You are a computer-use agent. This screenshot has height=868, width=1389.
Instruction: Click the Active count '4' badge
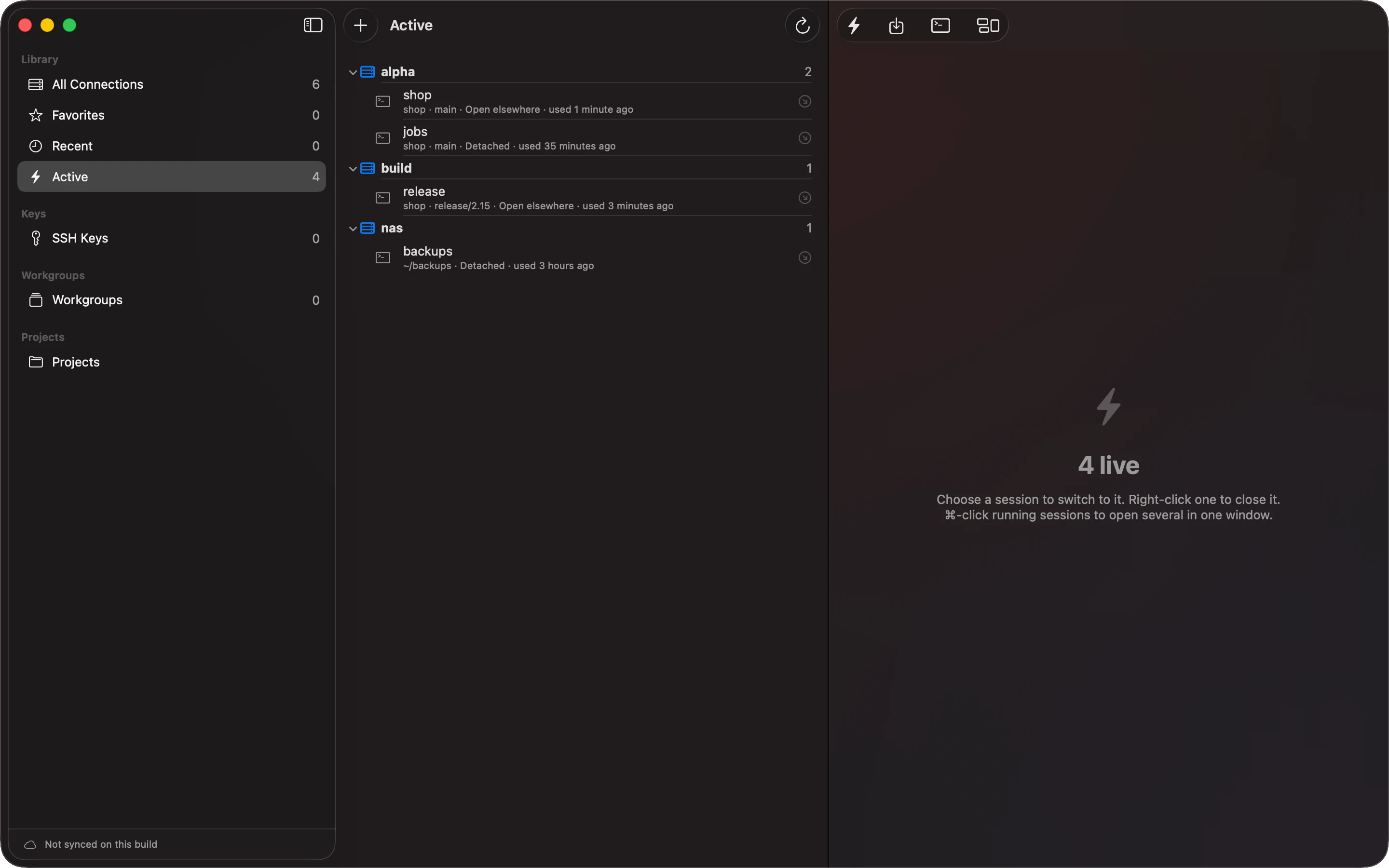[316, 177]
